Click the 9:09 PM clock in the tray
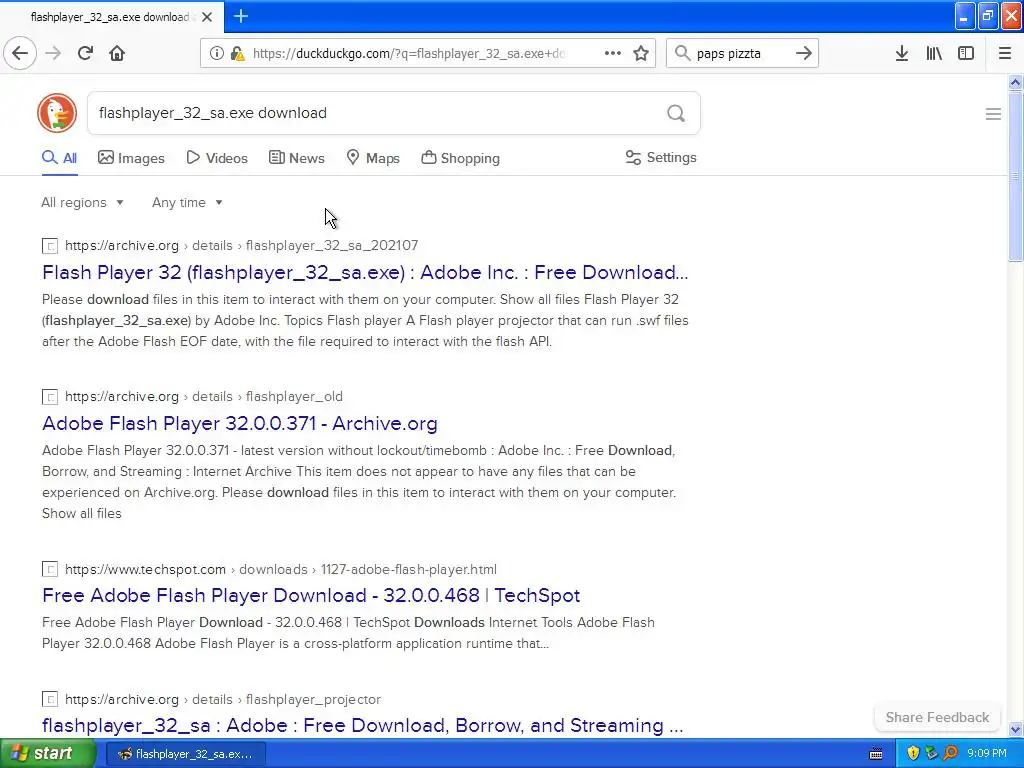This screenshot has width=1024, height=768. [987, 754]
